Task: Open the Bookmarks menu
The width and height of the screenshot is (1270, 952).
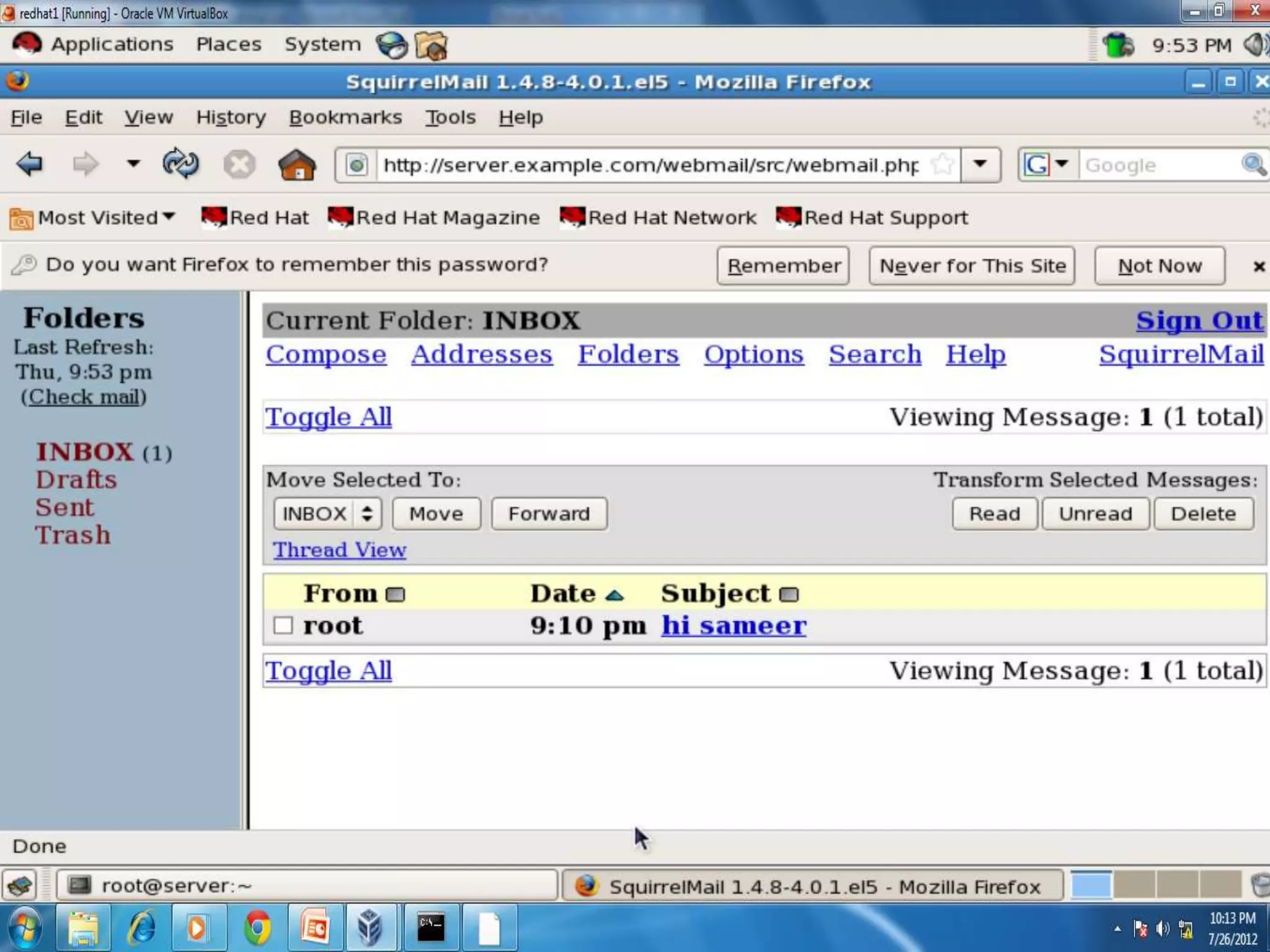Action: pos(345,117)
